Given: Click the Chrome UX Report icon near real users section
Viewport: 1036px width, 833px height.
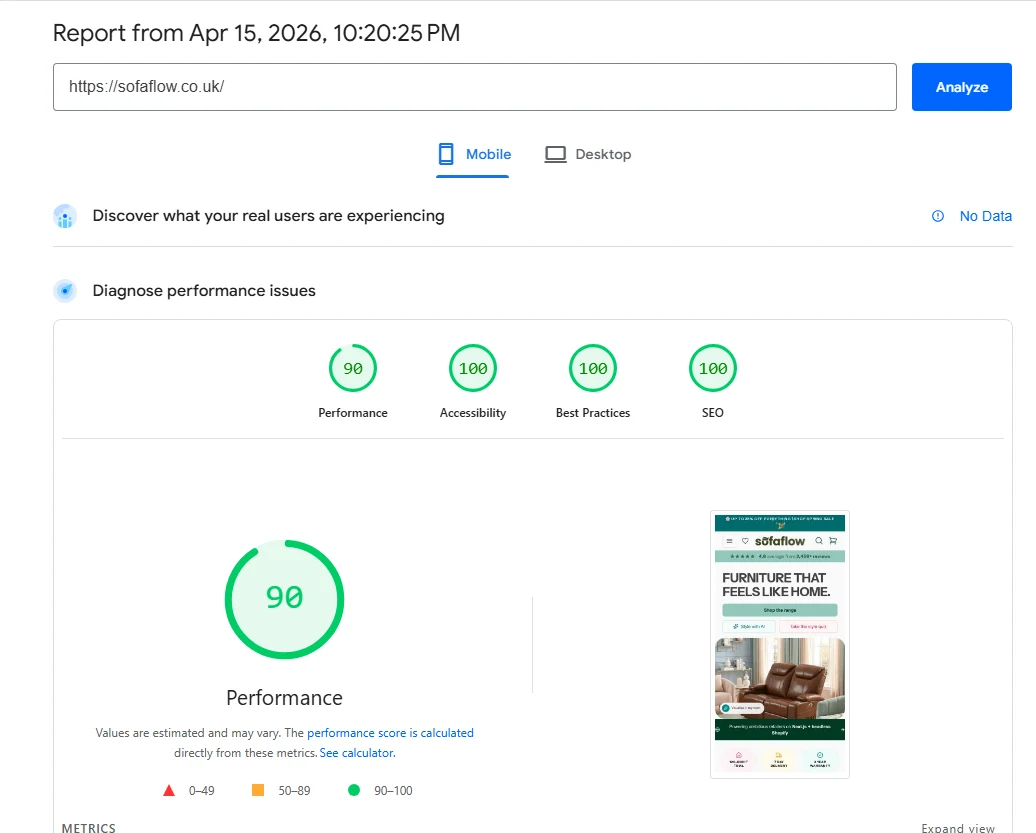Looking at the screenshot, I should pos(65,216).
